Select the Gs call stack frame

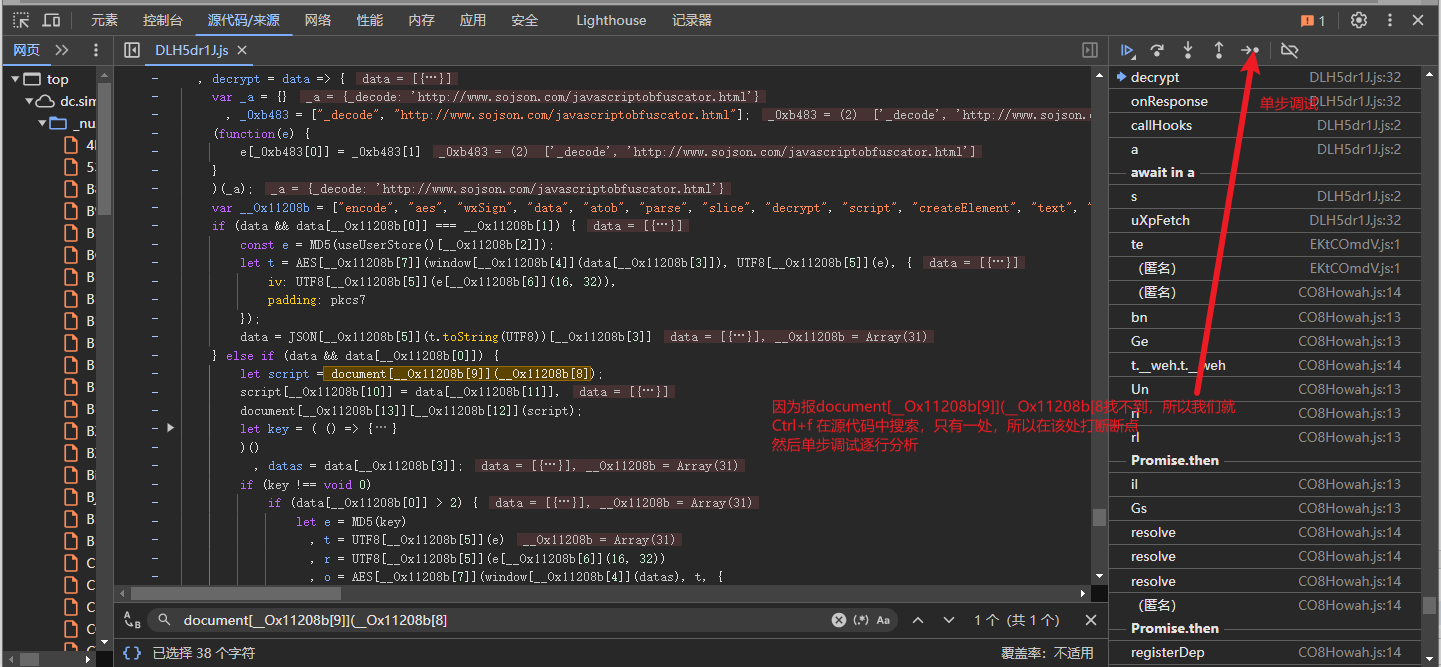coord(1265,508)
